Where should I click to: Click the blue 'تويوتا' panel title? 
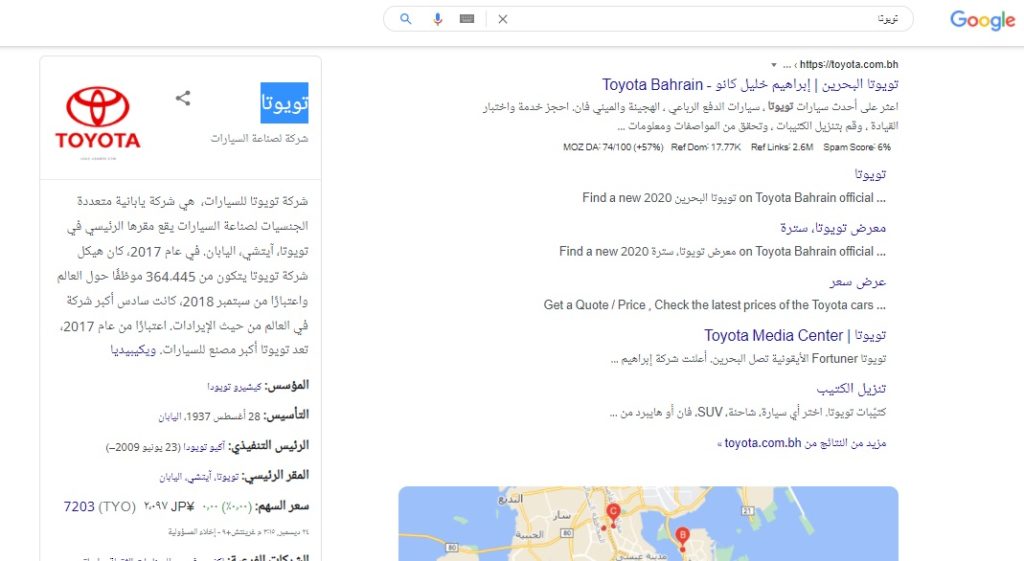pyautogui.click(x=284, y=103)
